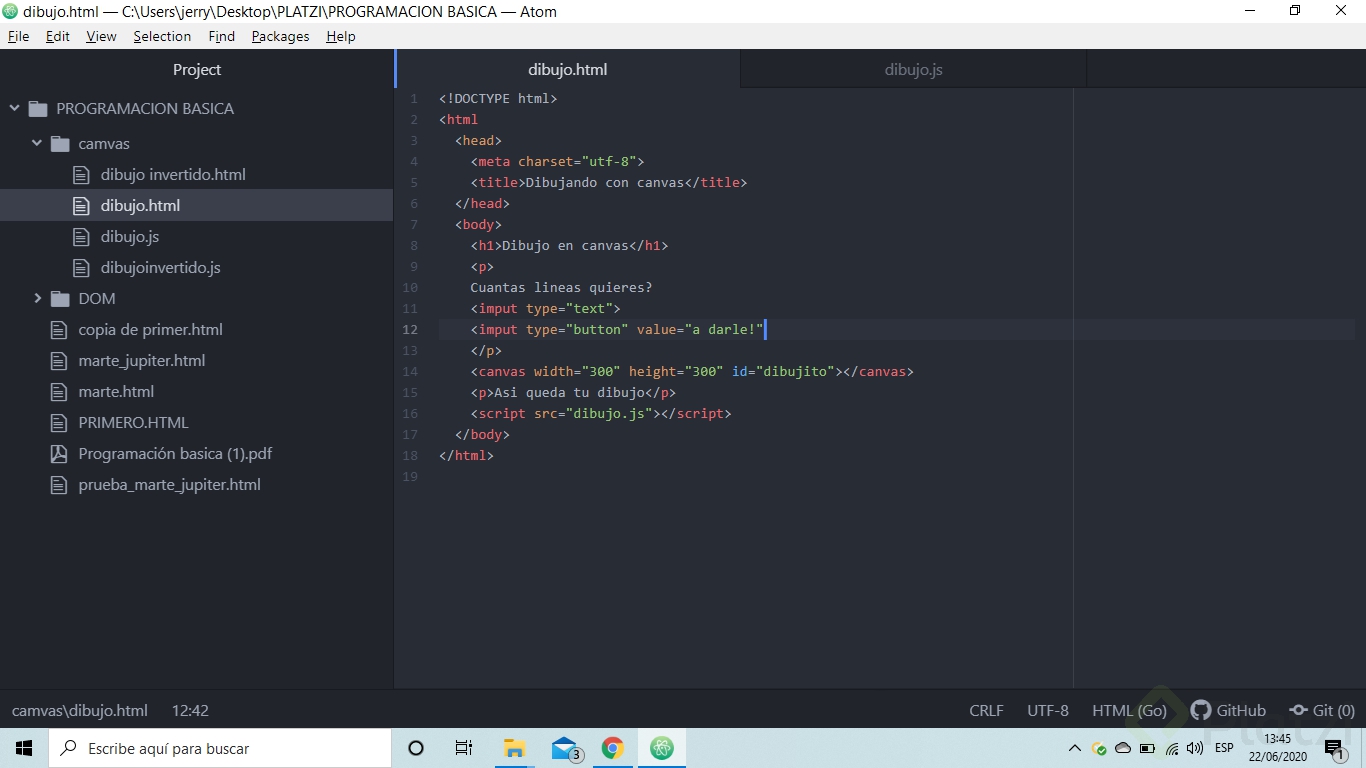Viewport: 1366px width, 768px height.
Task: Open the Mail app on taskbar
Action: (x=566, y=748)
